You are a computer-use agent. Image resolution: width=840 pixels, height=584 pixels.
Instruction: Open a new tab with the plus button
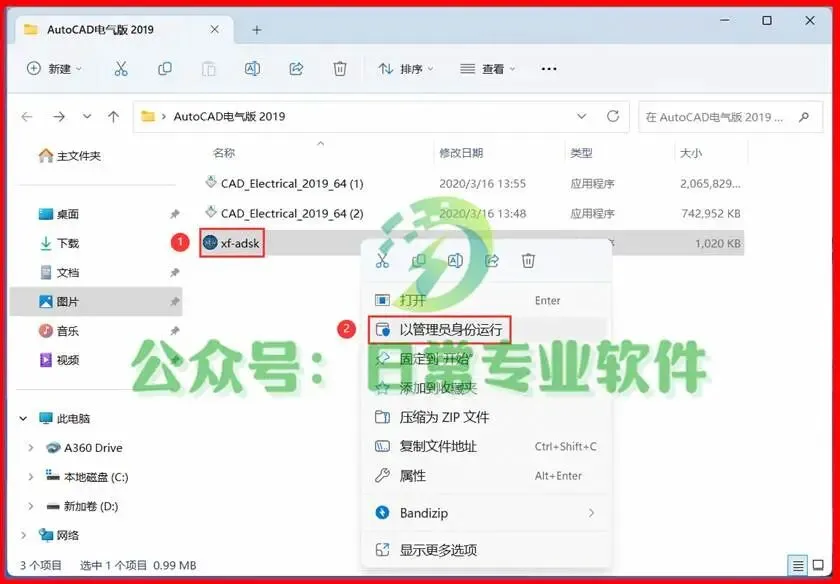(257, 30)
